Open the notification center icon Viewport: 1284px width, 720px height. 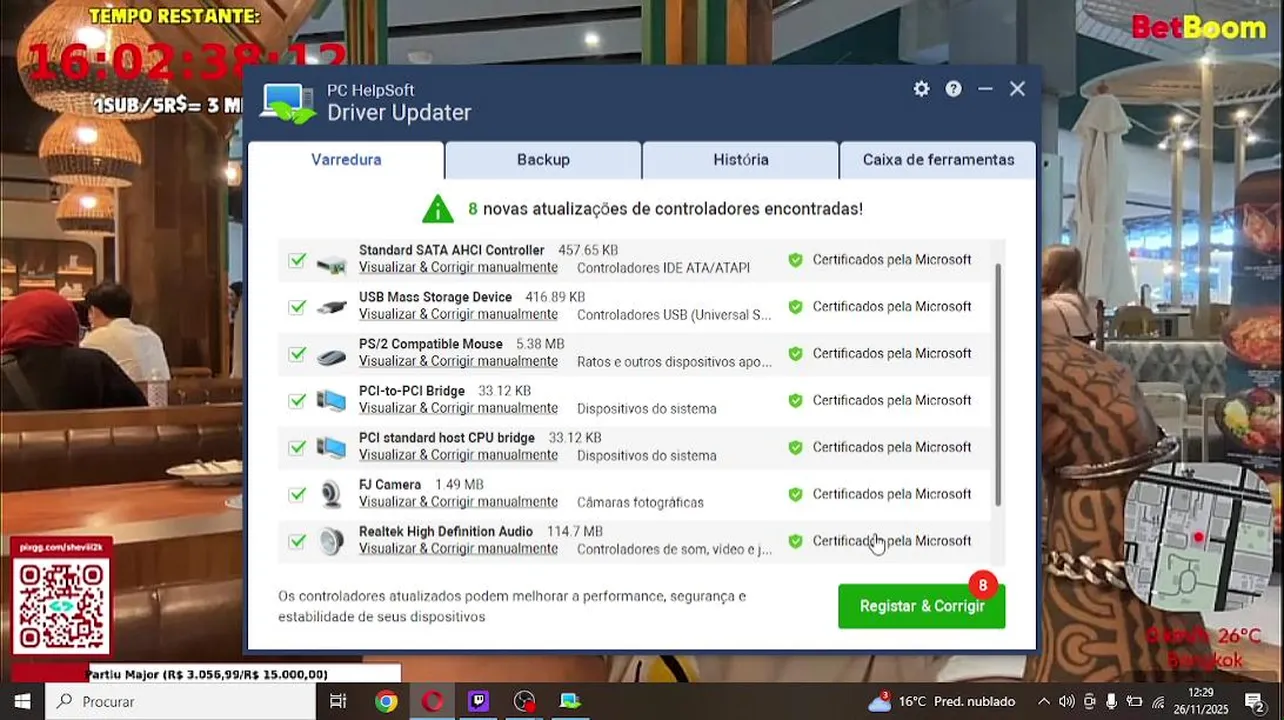pos(1254,701)
